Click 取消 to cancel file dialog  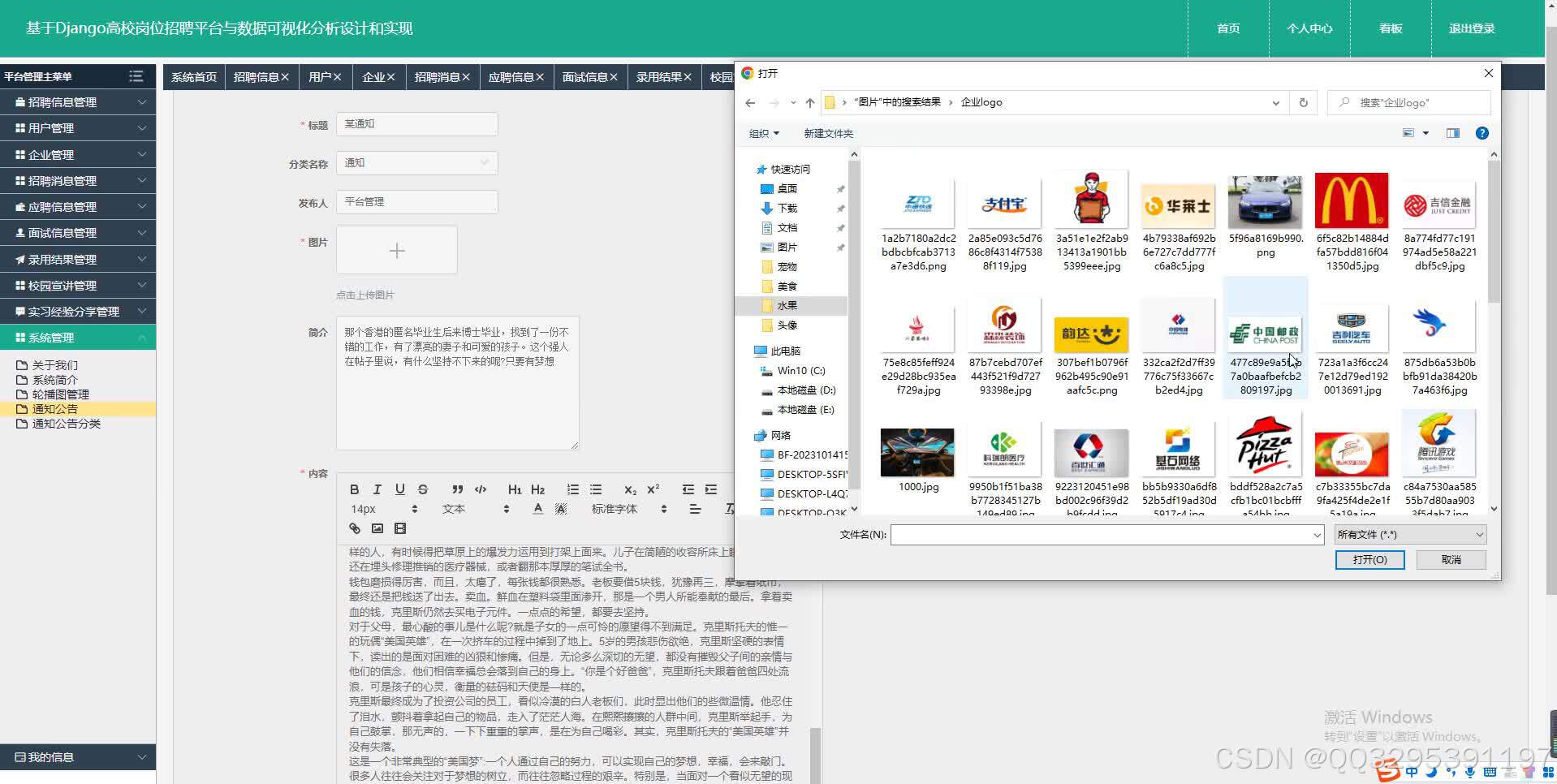click(1451, 559)
